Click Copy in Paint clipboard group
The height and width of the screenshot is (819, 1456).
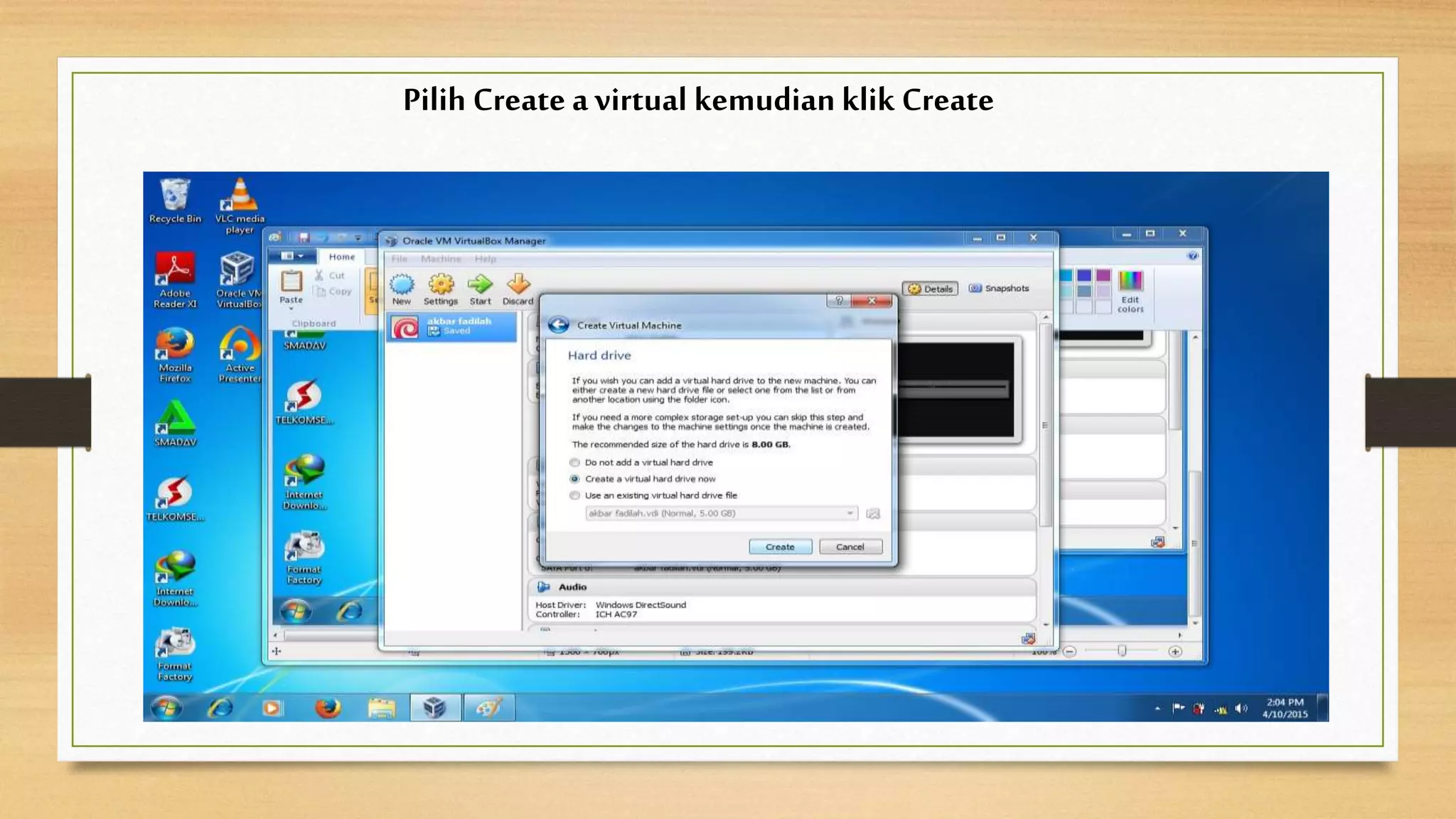tap(333, 291)
